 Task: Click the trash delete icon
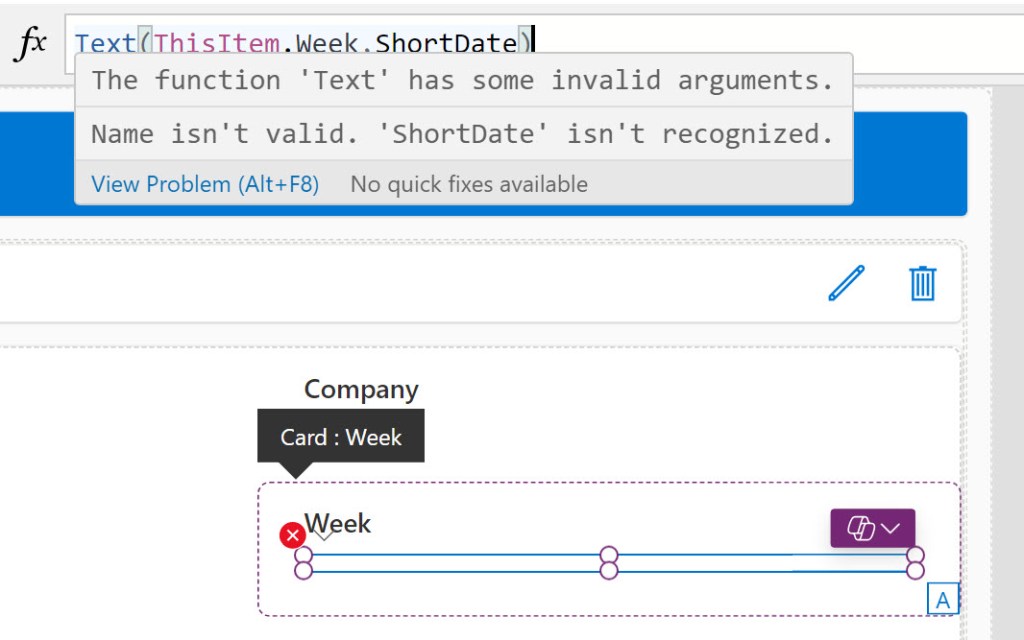(922, 283)
